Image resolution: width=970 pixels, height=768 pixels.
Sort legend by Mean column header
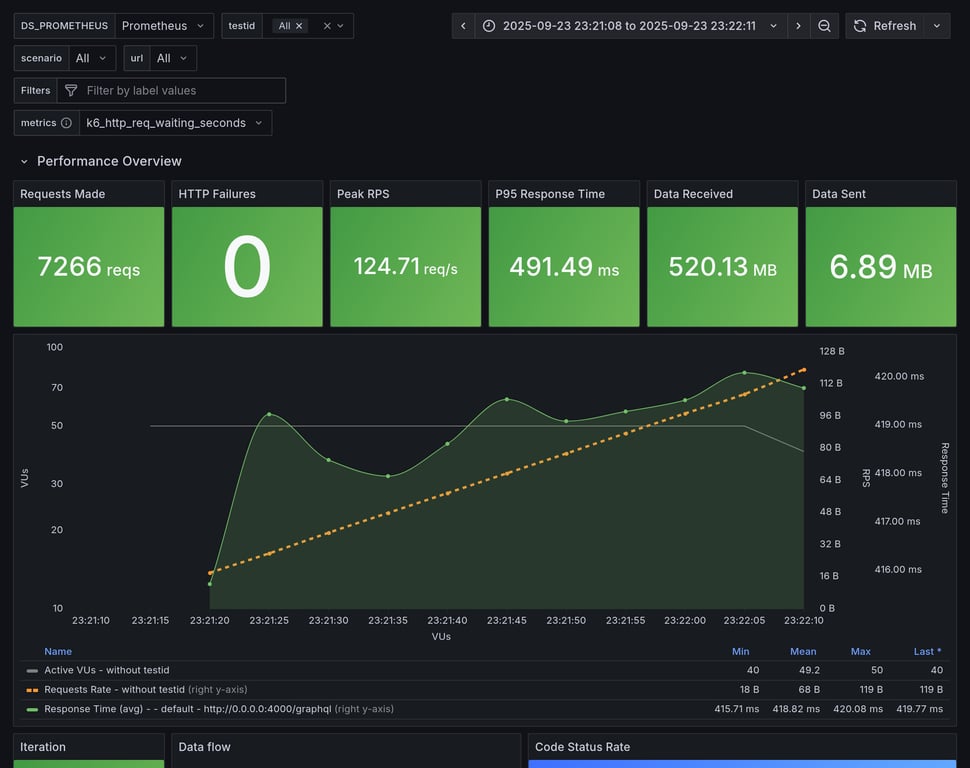click(x=803, y=651)
